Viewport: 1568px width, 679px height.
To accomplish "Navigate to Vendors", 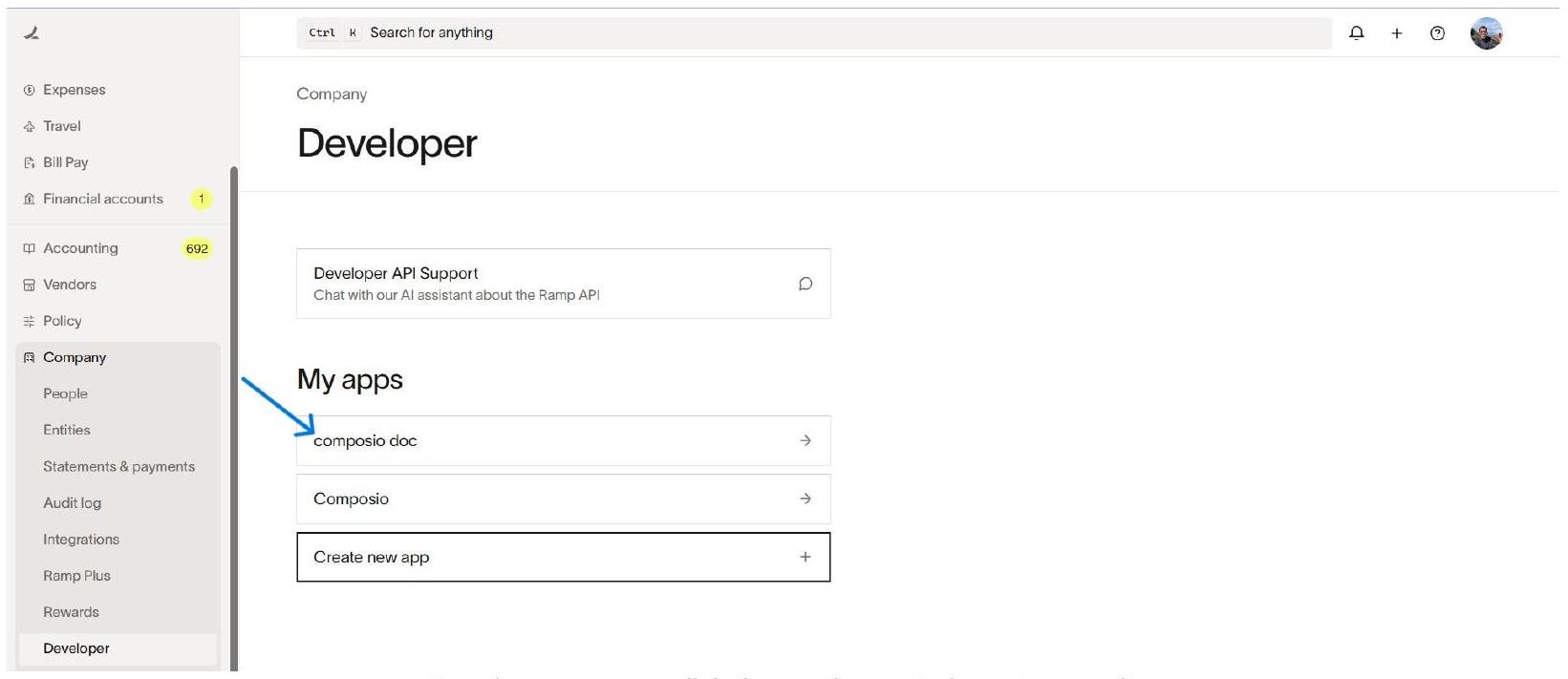I will 69,285.
